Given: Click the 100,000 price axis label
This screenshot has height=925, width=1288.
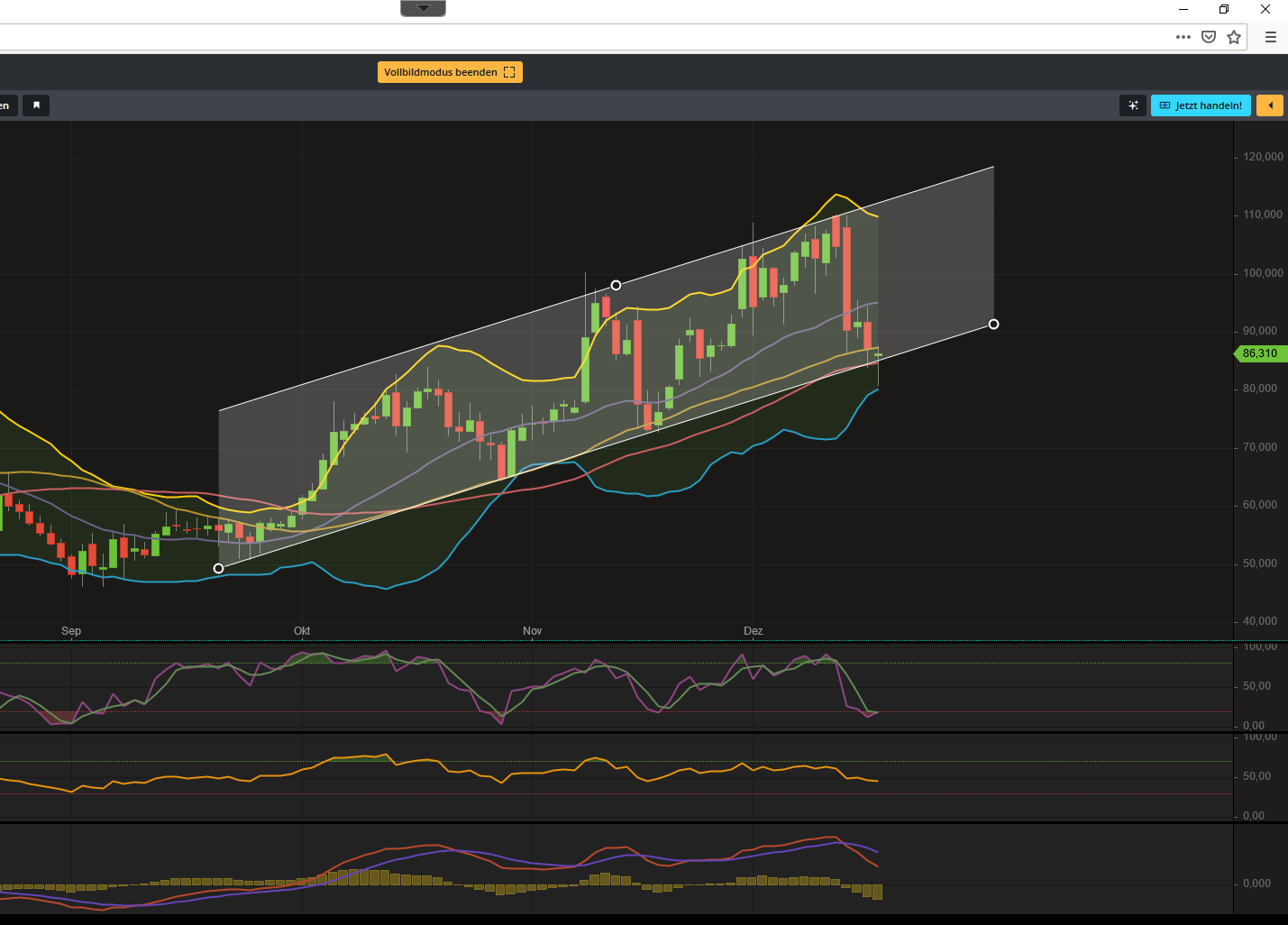Looking at the screenshot, I should pyautogui.click(x=1263, y=273).
